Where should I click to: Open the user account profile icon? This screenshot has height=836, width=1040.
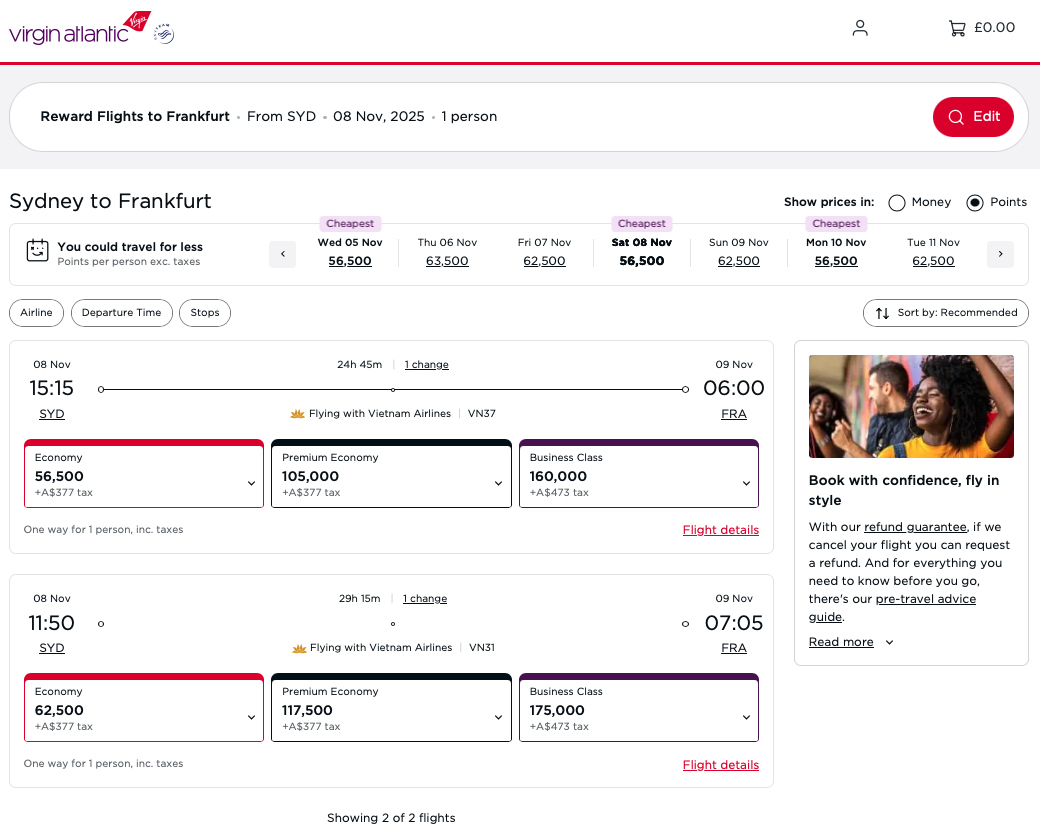(860, 28)
